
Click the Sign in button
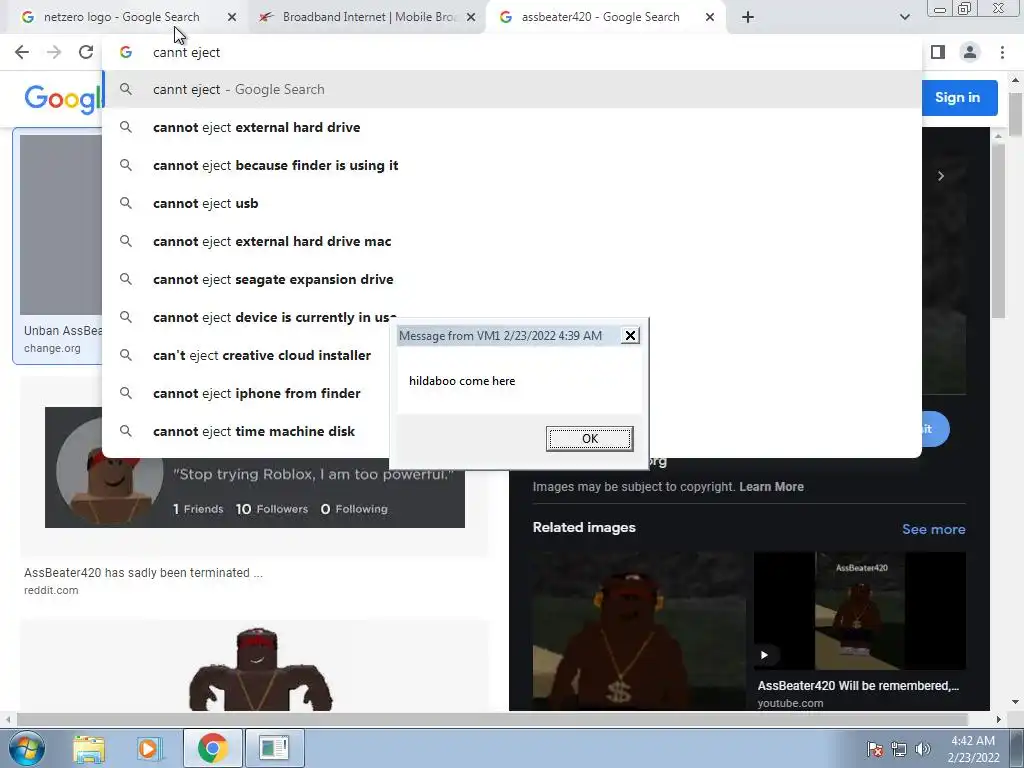pos(957,97)
